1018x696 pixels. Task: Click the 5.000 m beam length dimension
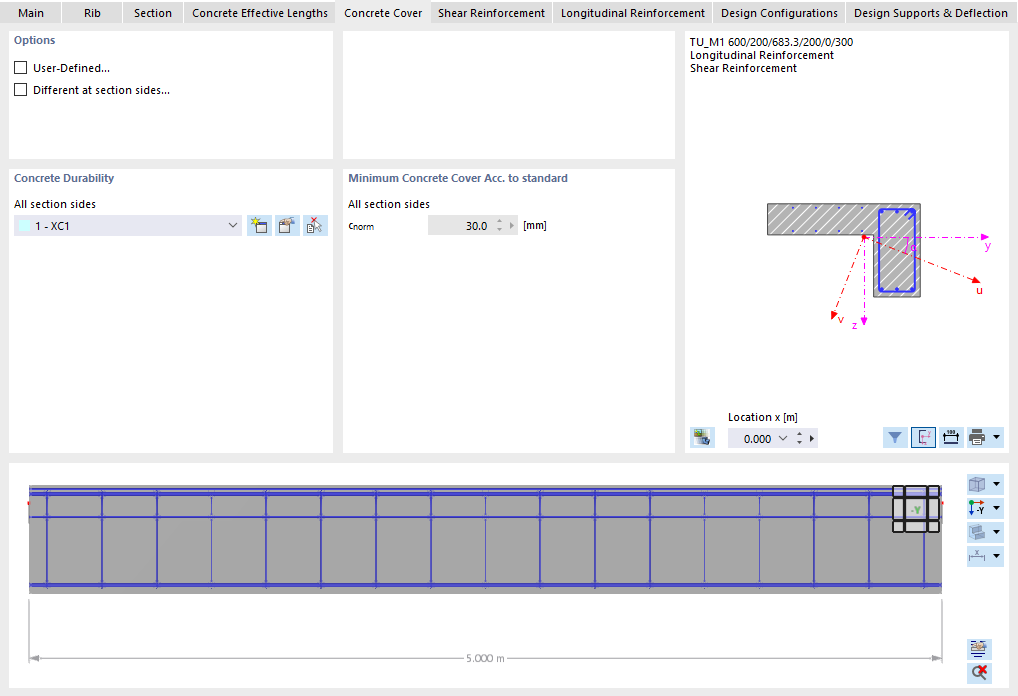485,658
